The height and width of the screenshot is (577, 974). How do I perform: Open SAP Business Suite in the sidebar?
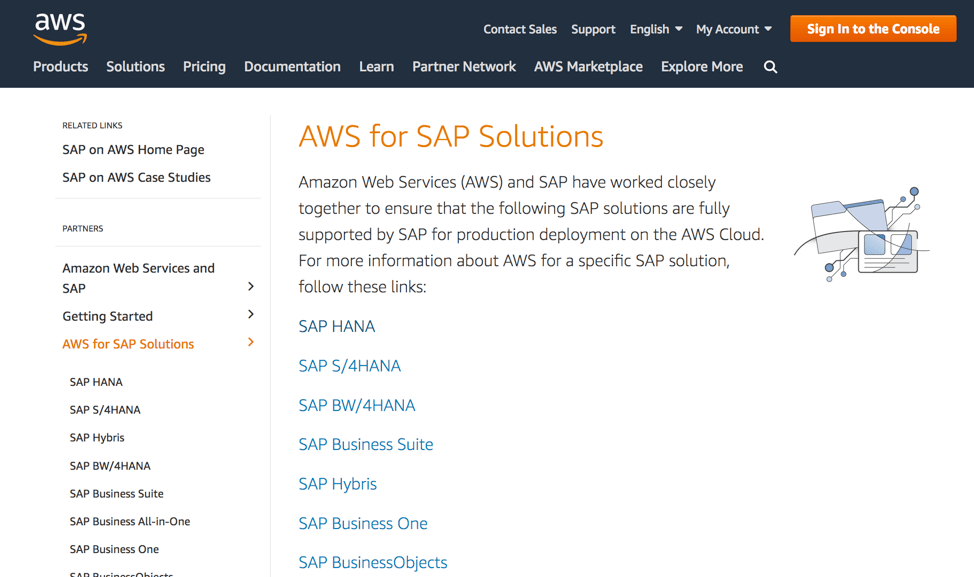(x=116, y=494)
